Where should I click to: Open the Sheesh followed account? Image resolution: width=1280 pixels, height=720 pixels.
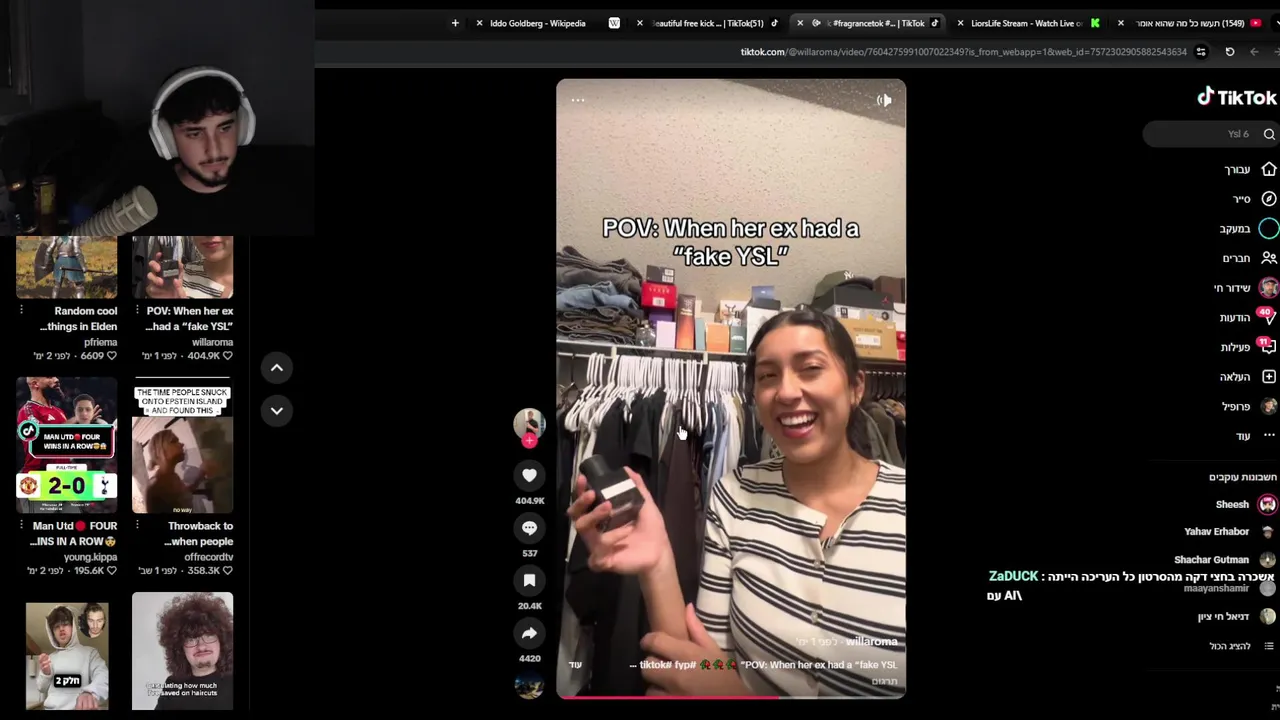point(1244,505)
